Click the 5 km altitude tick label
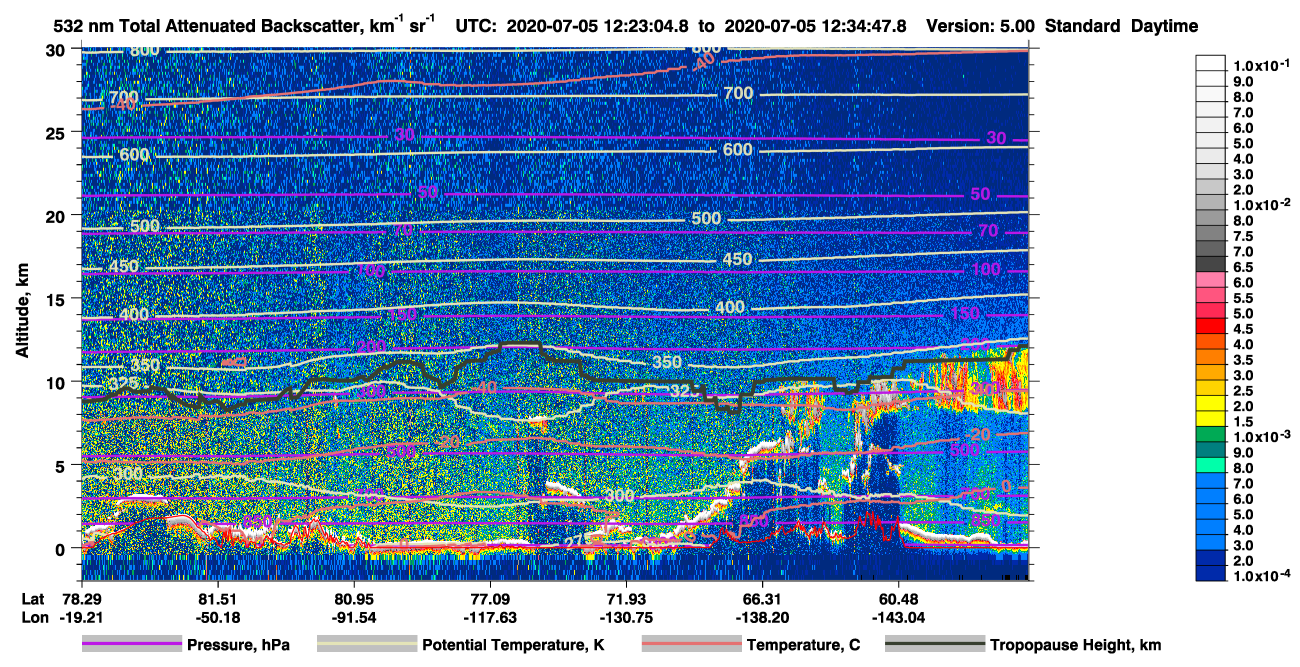Viewport: 1300px width, 667px height. coord(61,465)
